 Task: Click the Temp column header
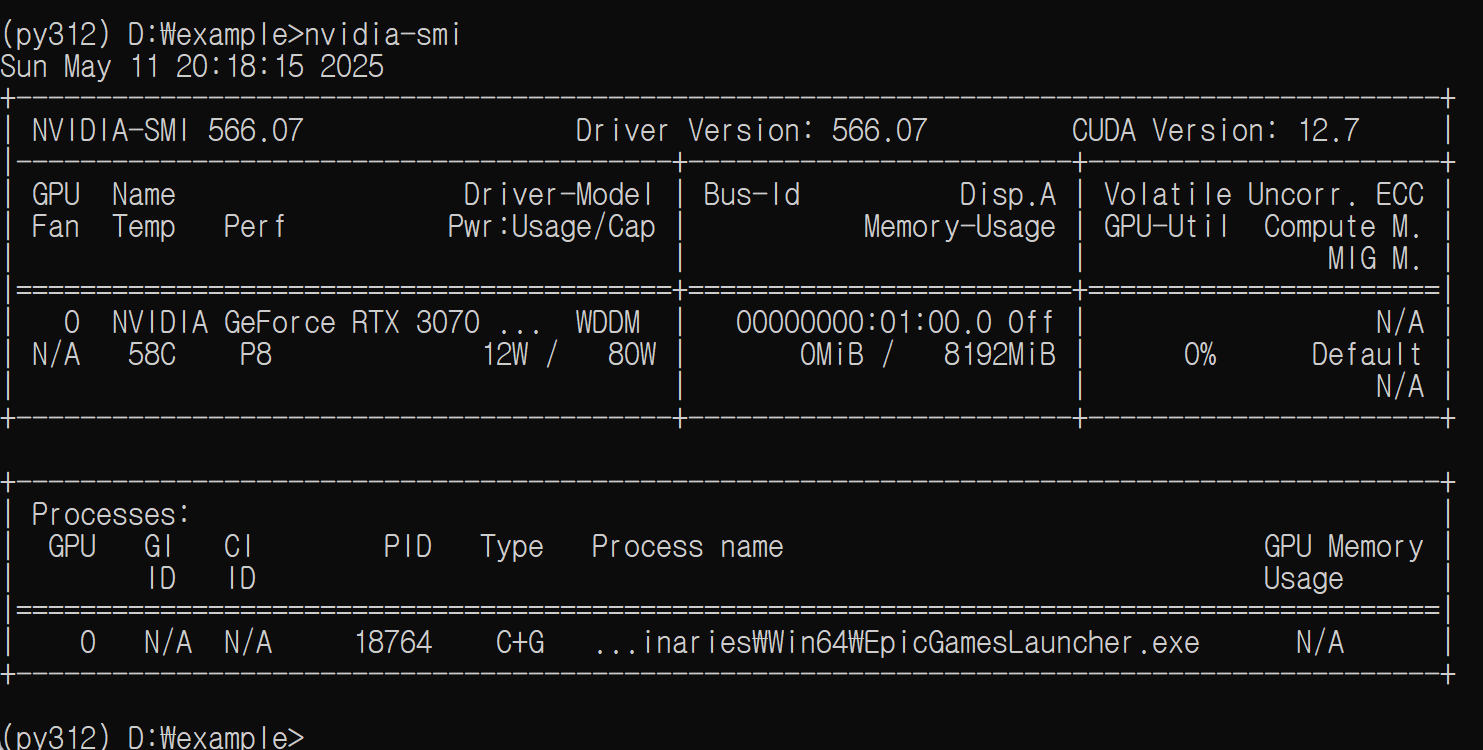click(x=143, y=227)
